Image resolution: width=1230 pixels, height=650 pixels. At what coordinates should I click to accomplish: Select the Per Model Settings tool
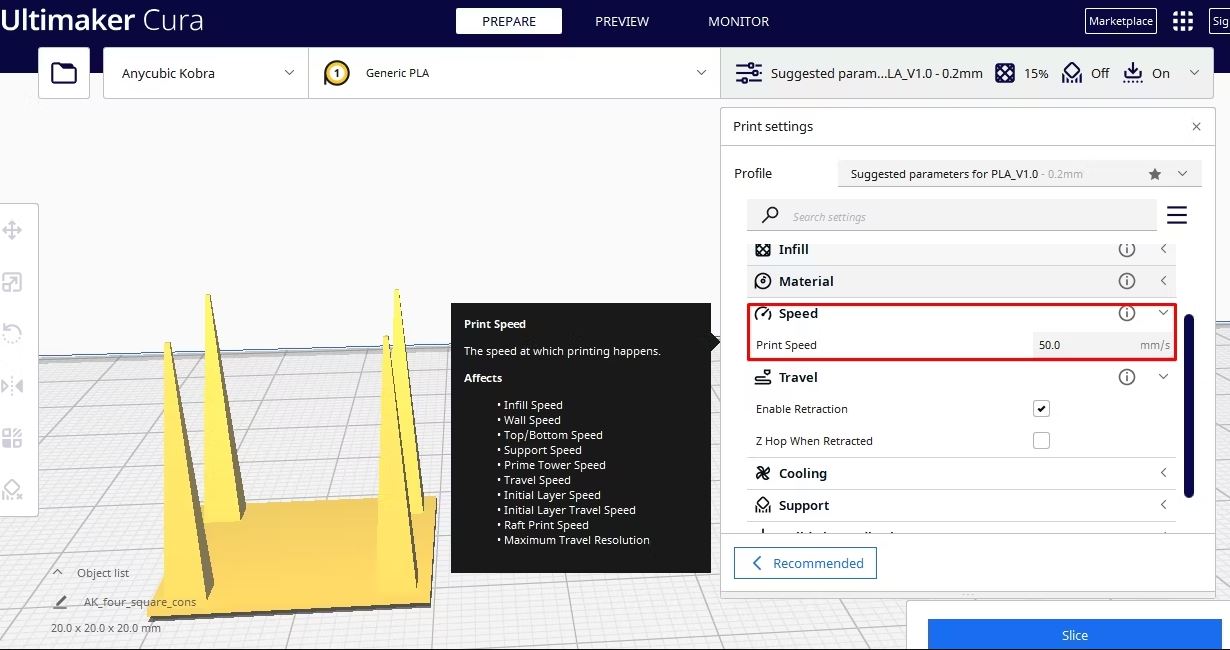[x=12, y=437]
